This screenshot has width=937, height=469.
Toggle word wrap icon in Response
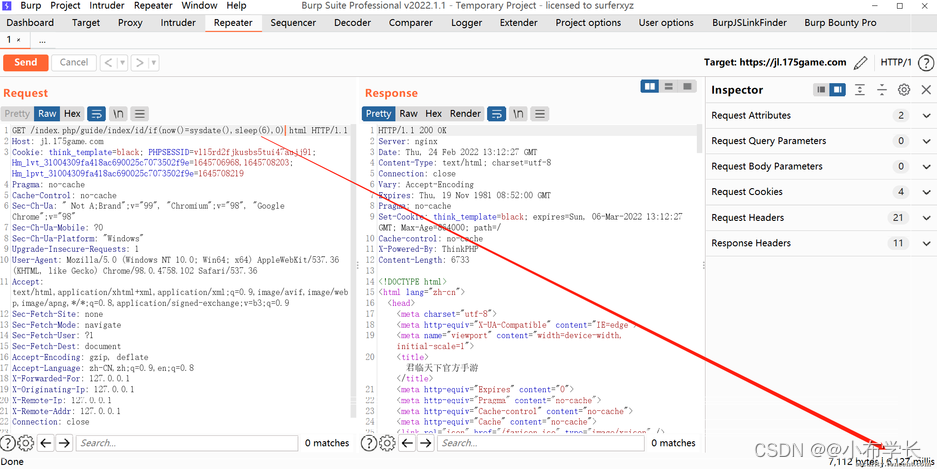[497, 114]
